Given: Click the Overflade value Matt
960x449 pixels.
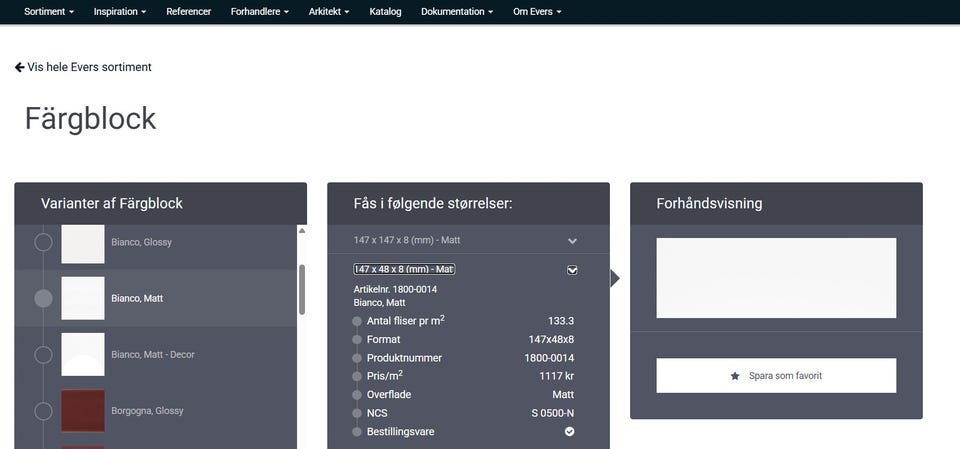Looking at the screenshot, I should [x=563, y=394].
